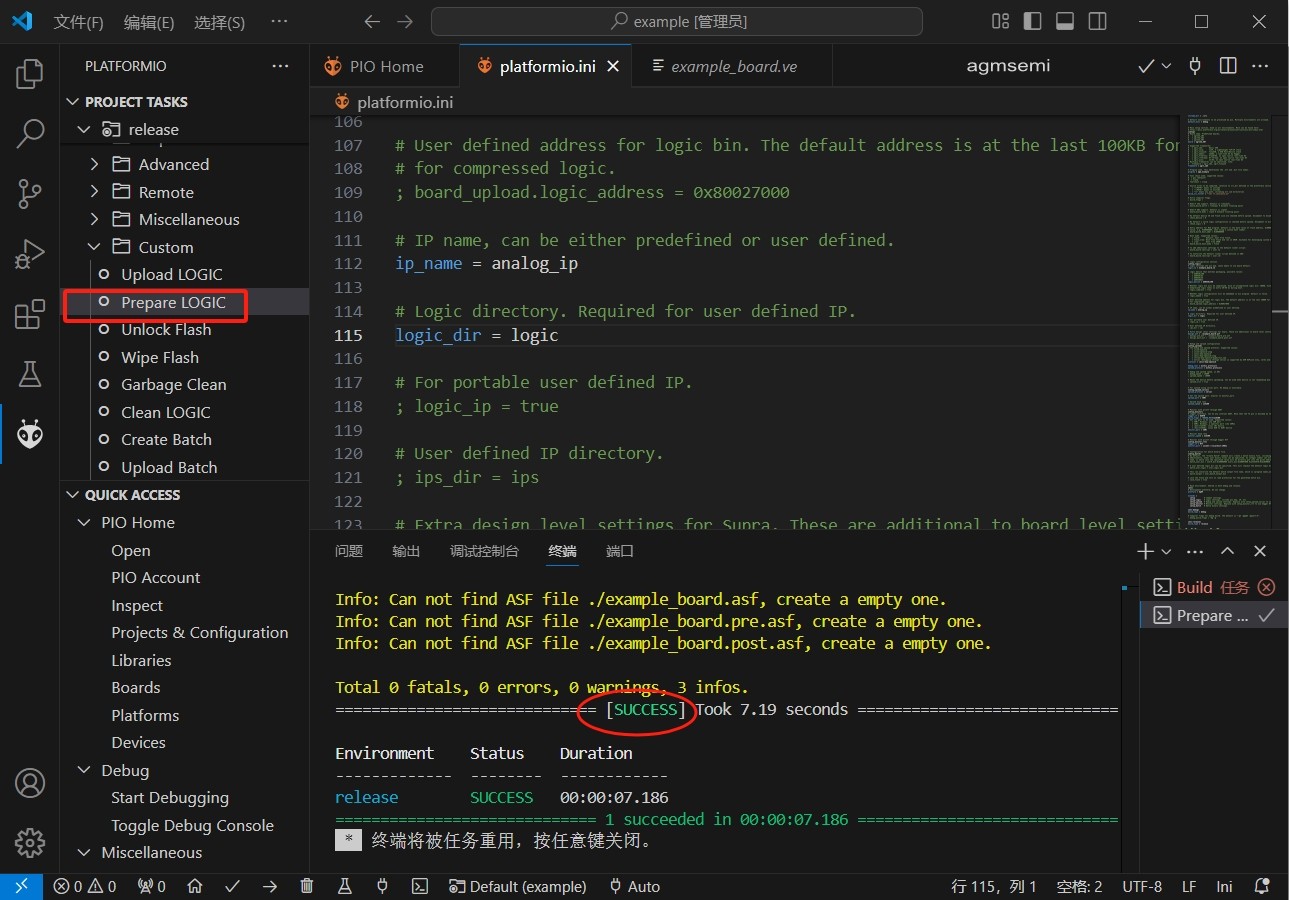Click the example search box in the title bar

677,21
